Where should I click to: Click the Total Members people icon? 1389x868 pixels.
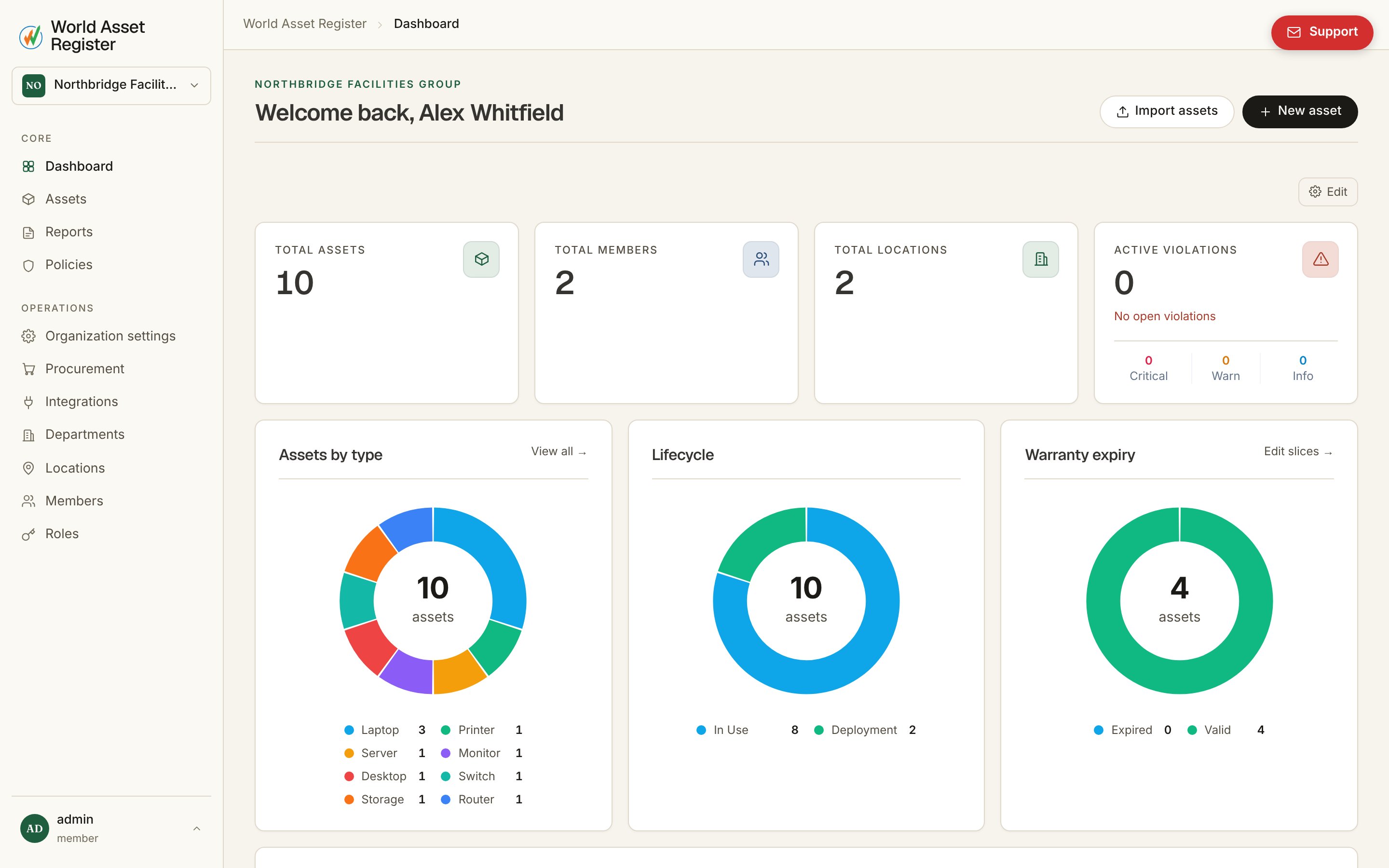(761, 259)
